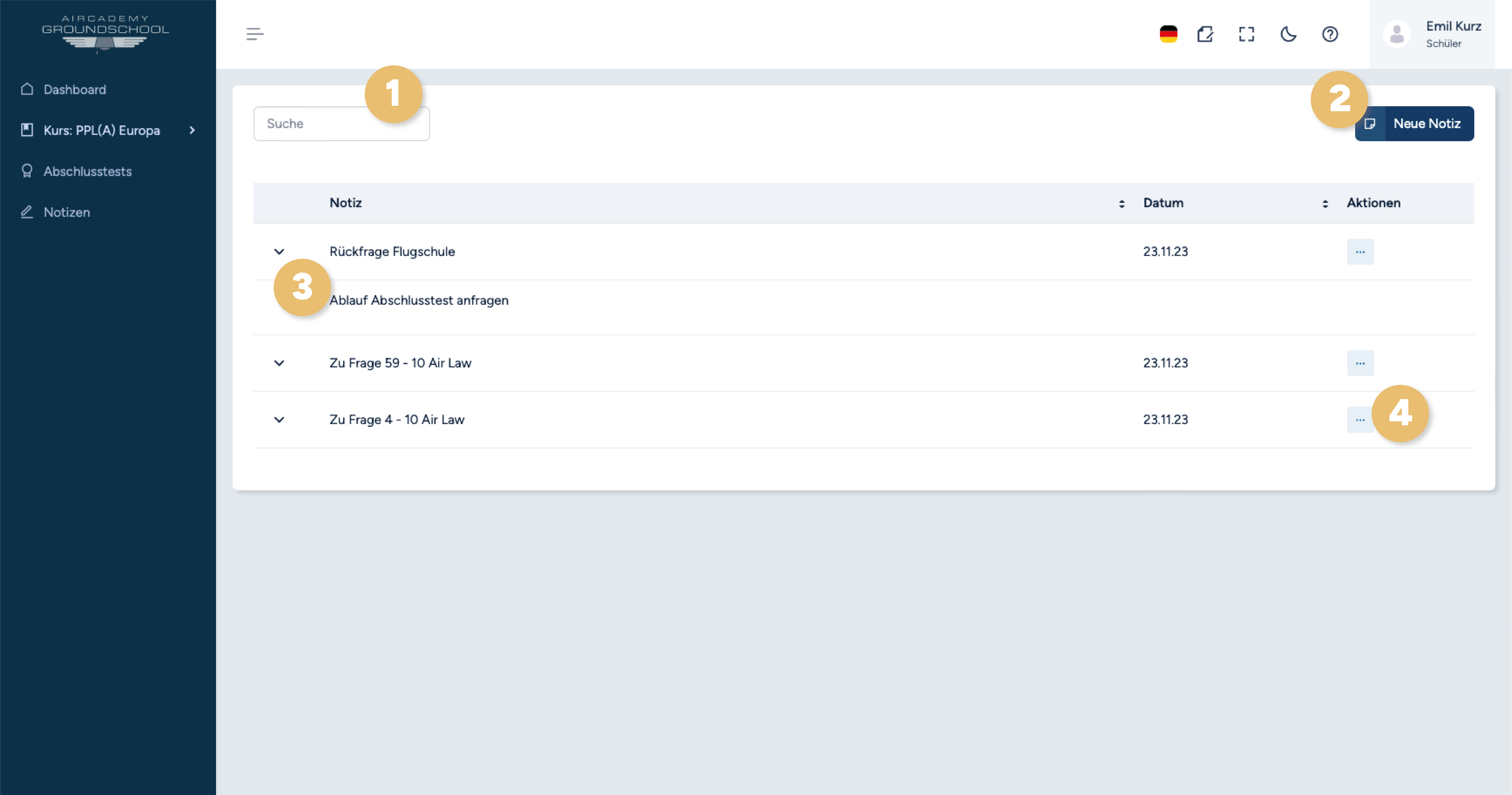1512x795 pixels.
Task: Open profile menu labeled Emil Kurz Schüler
Action: (x=1432, y=34)
